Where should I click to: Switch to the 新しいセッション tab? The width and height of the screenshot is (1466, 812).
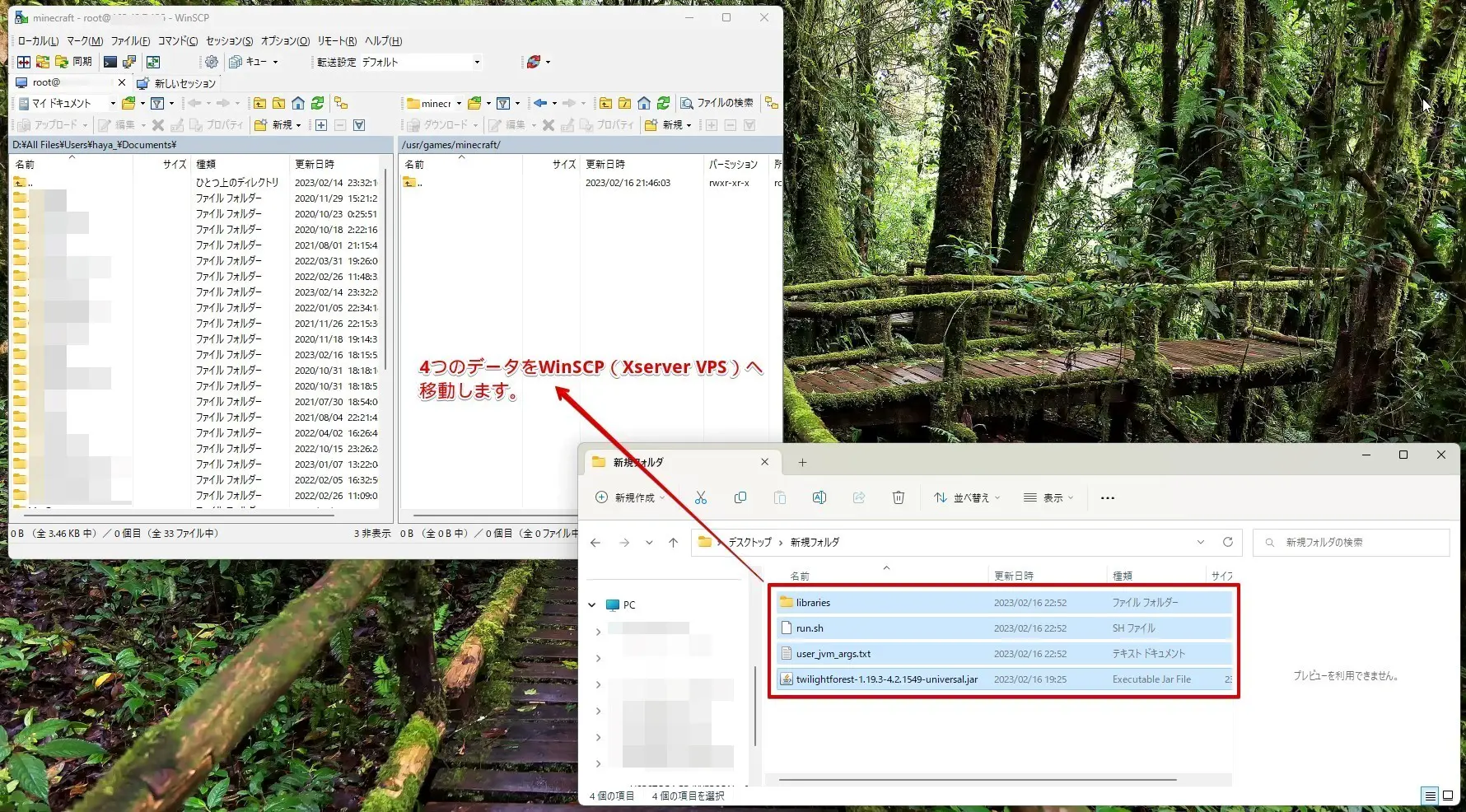[x=177, y=83]
